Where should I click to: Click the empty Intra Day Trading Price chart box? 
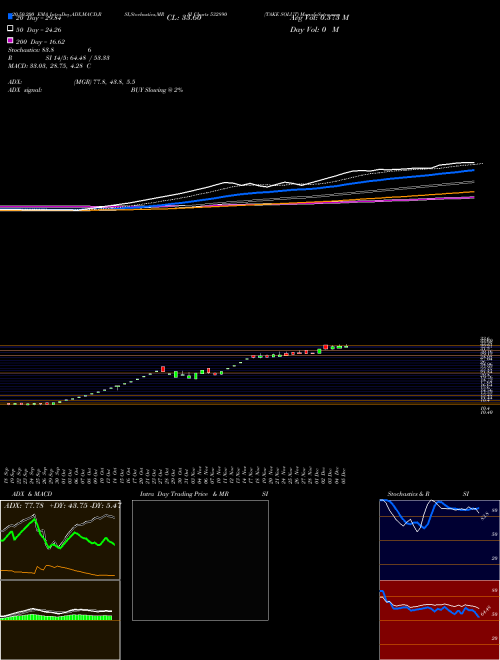[200, 560]
